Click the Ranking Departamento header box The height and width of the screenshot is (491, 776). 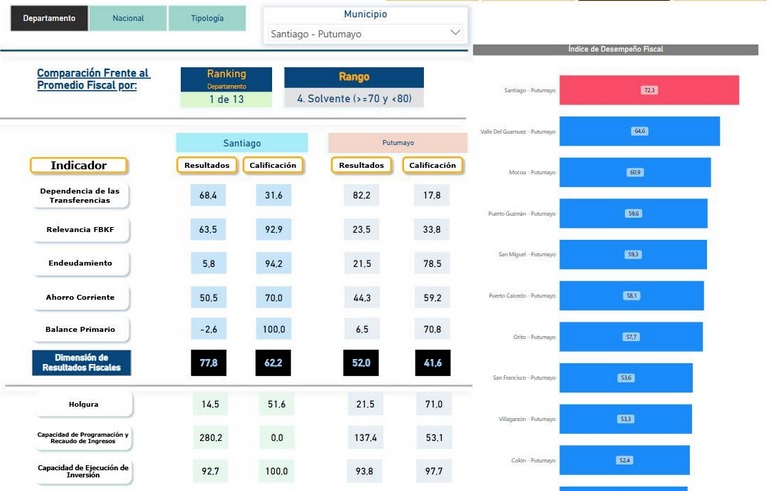tap(226, 78)
